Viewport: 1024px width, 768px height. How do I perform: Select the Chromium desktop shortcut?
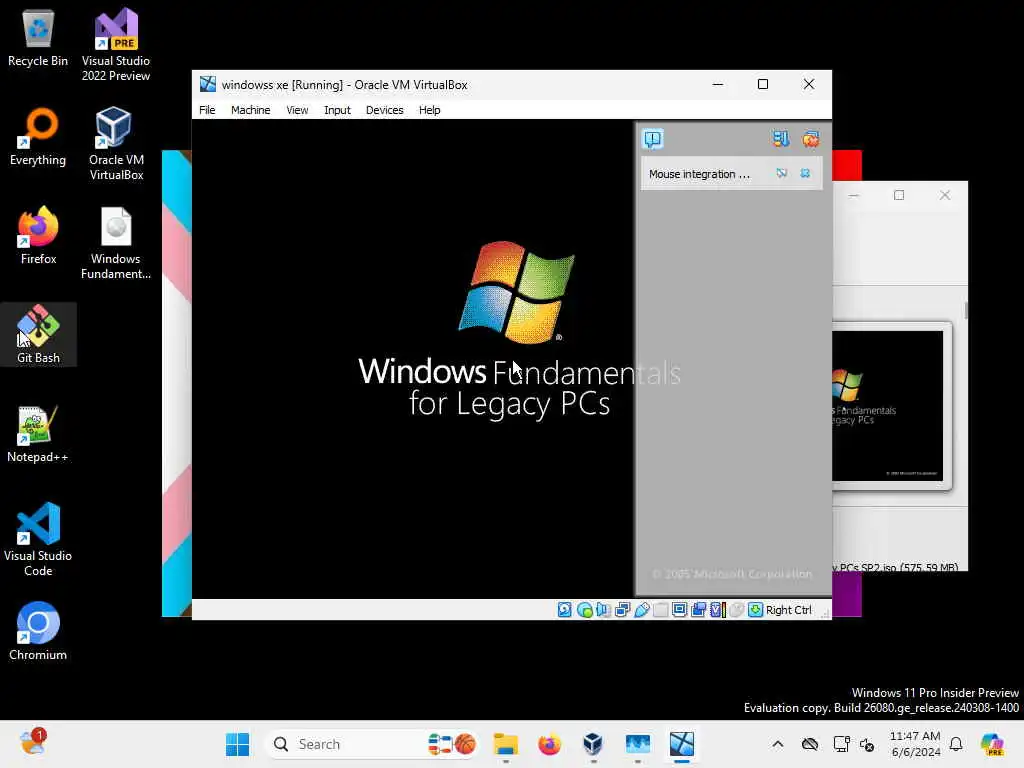38,632
